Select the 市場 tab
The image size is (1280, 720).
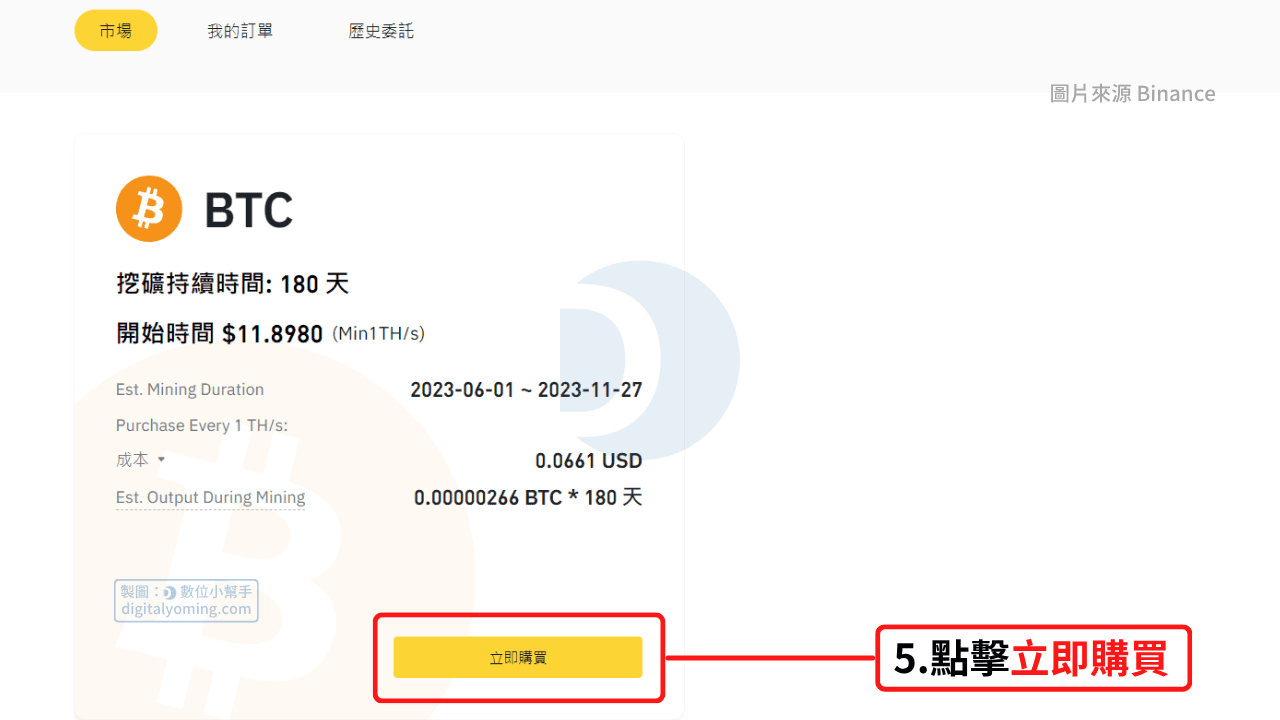click(116, 31)
